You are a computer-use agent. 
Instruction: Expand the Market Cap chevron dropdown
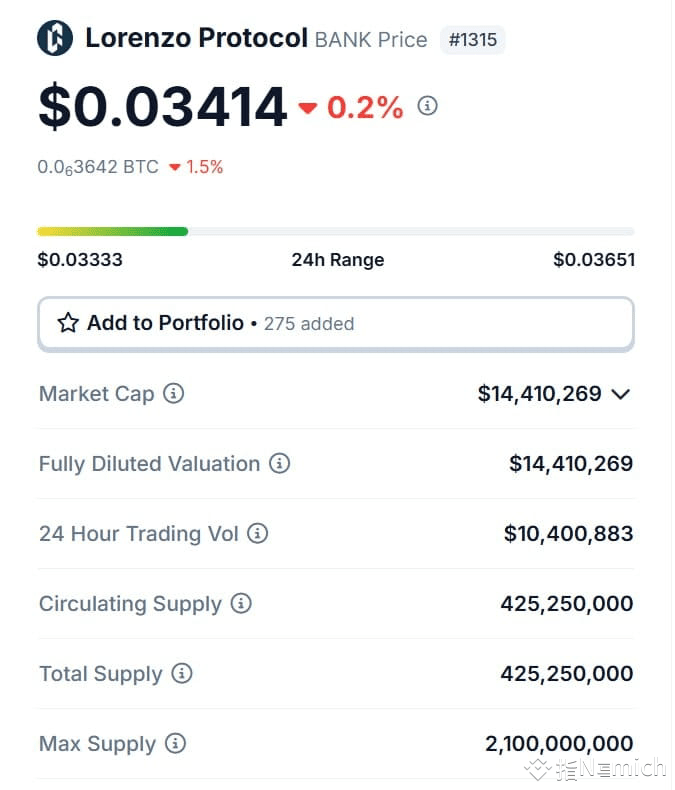[621, 394]
